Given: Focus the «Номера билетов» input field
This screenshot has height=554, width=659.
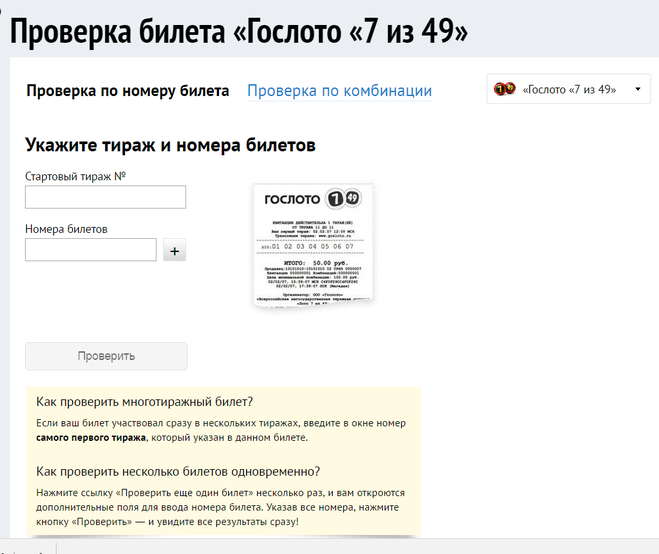Looking at the screenshot, I should [x=91, y=250].
